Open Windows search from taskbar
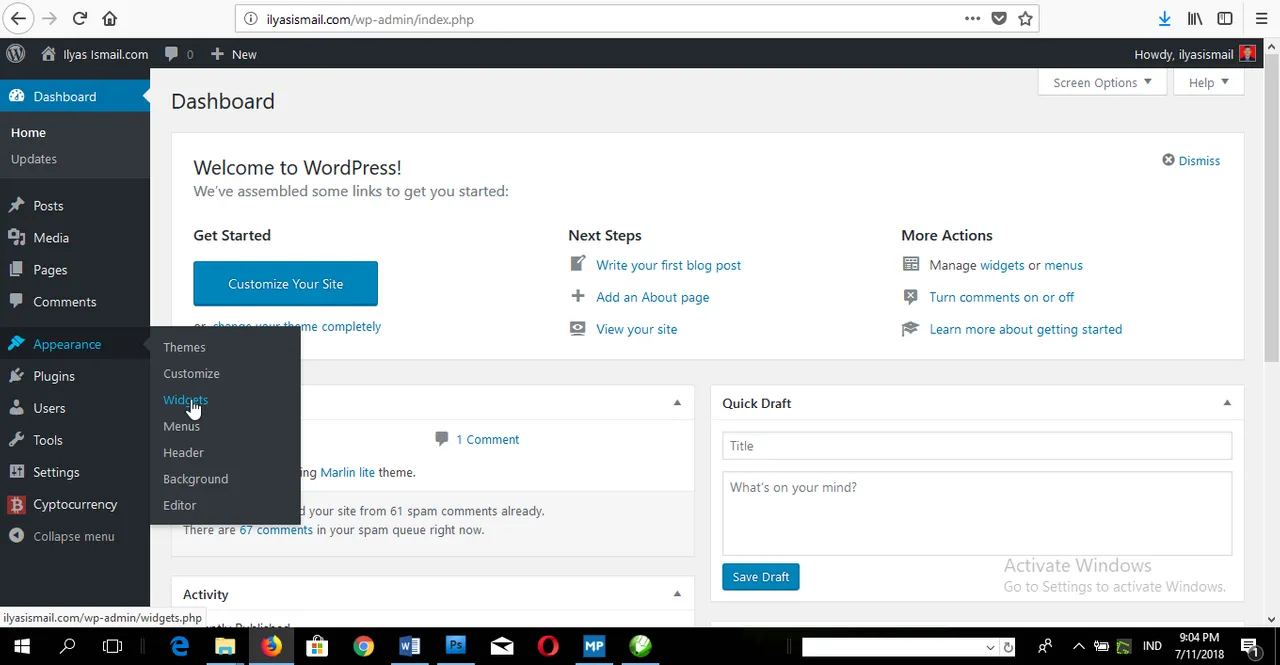The height and width of the screenshot is (665, 1280). click(68, 646)
